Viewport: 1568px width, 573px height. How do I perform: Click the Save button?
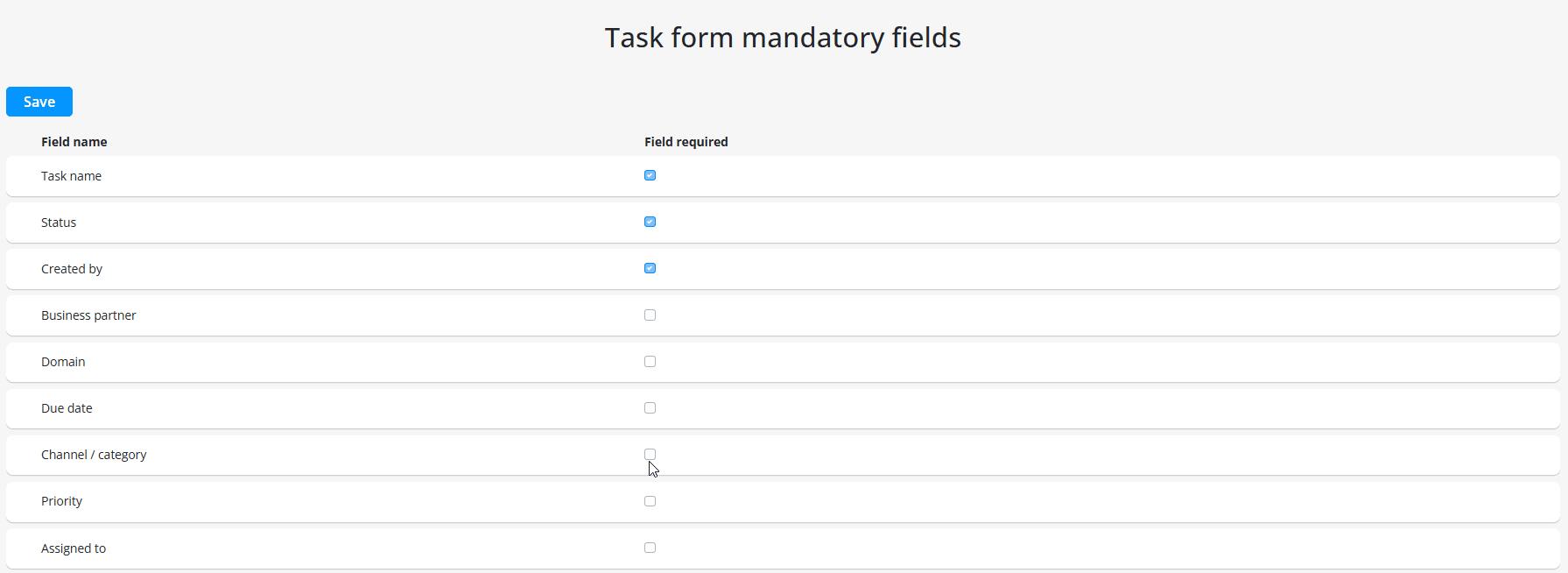pos(39,102)
